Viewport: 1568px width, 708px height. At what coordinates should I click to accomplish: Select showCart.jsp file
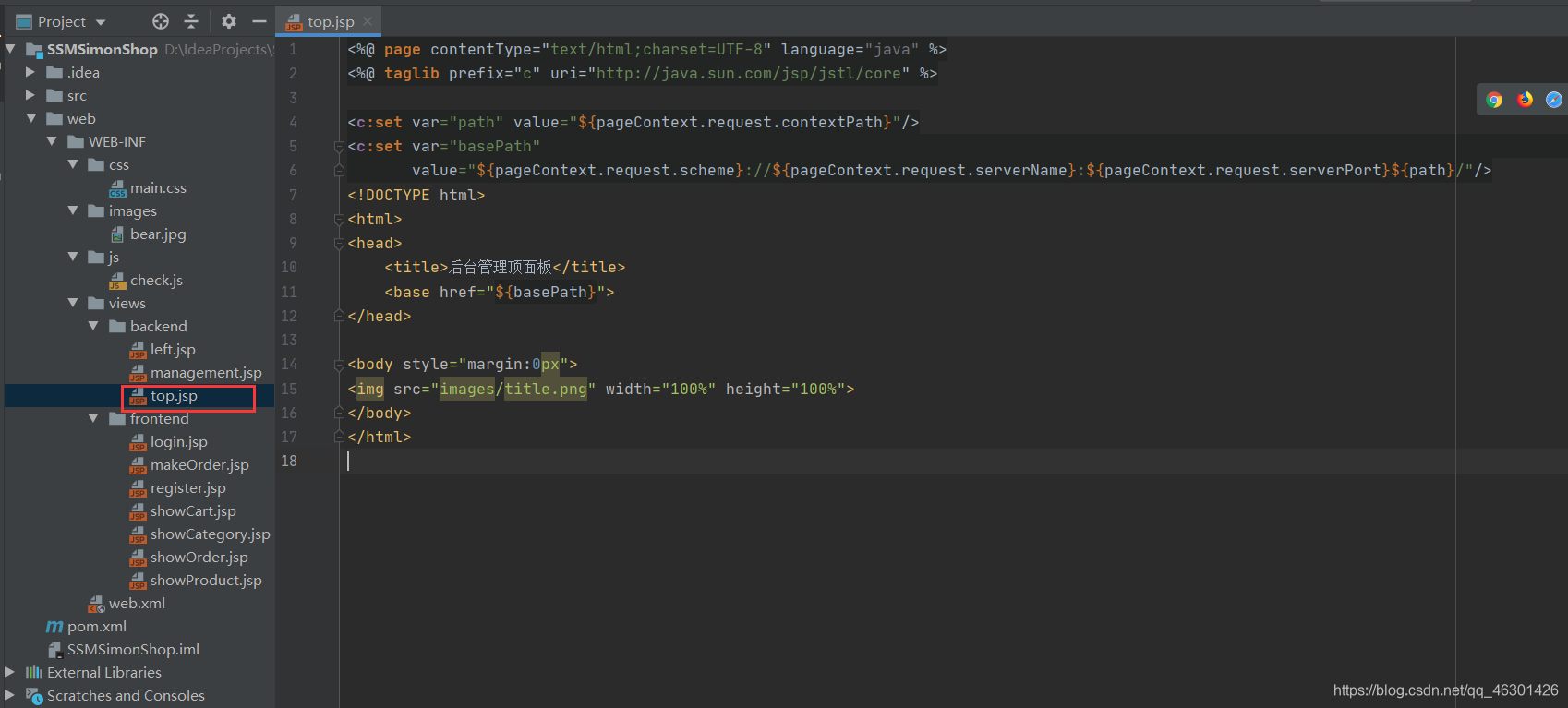183,510
